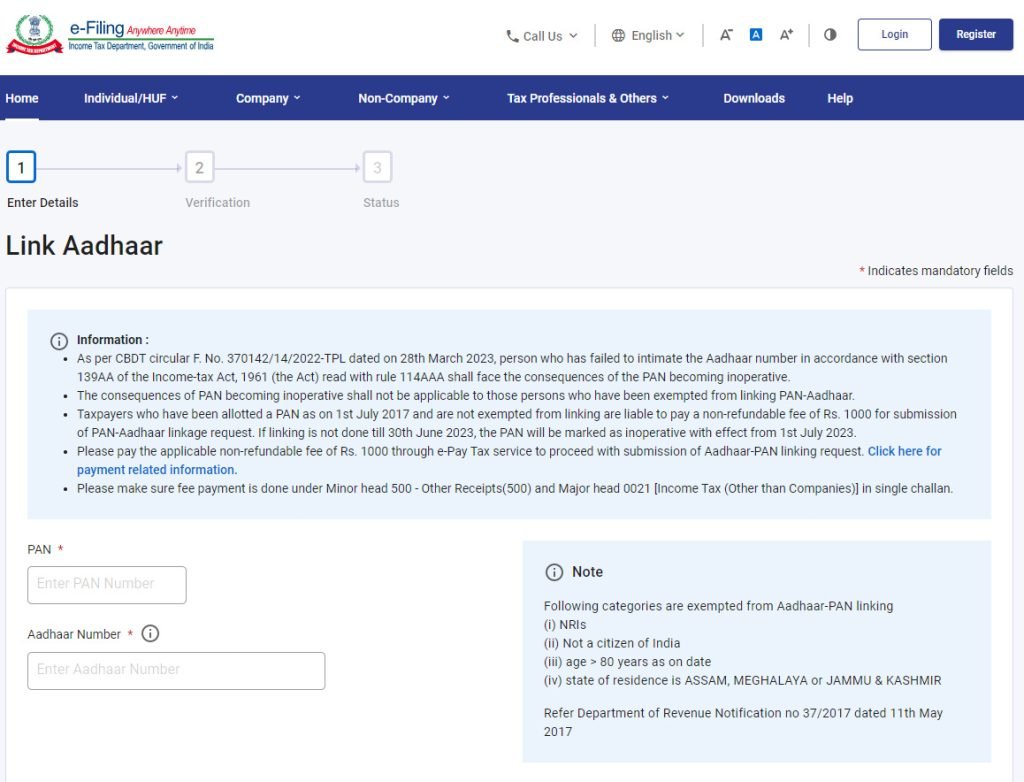Click the state of residence exemption line
The height and width of the screenshot is (782, 1024).
(x=743, y=680)
